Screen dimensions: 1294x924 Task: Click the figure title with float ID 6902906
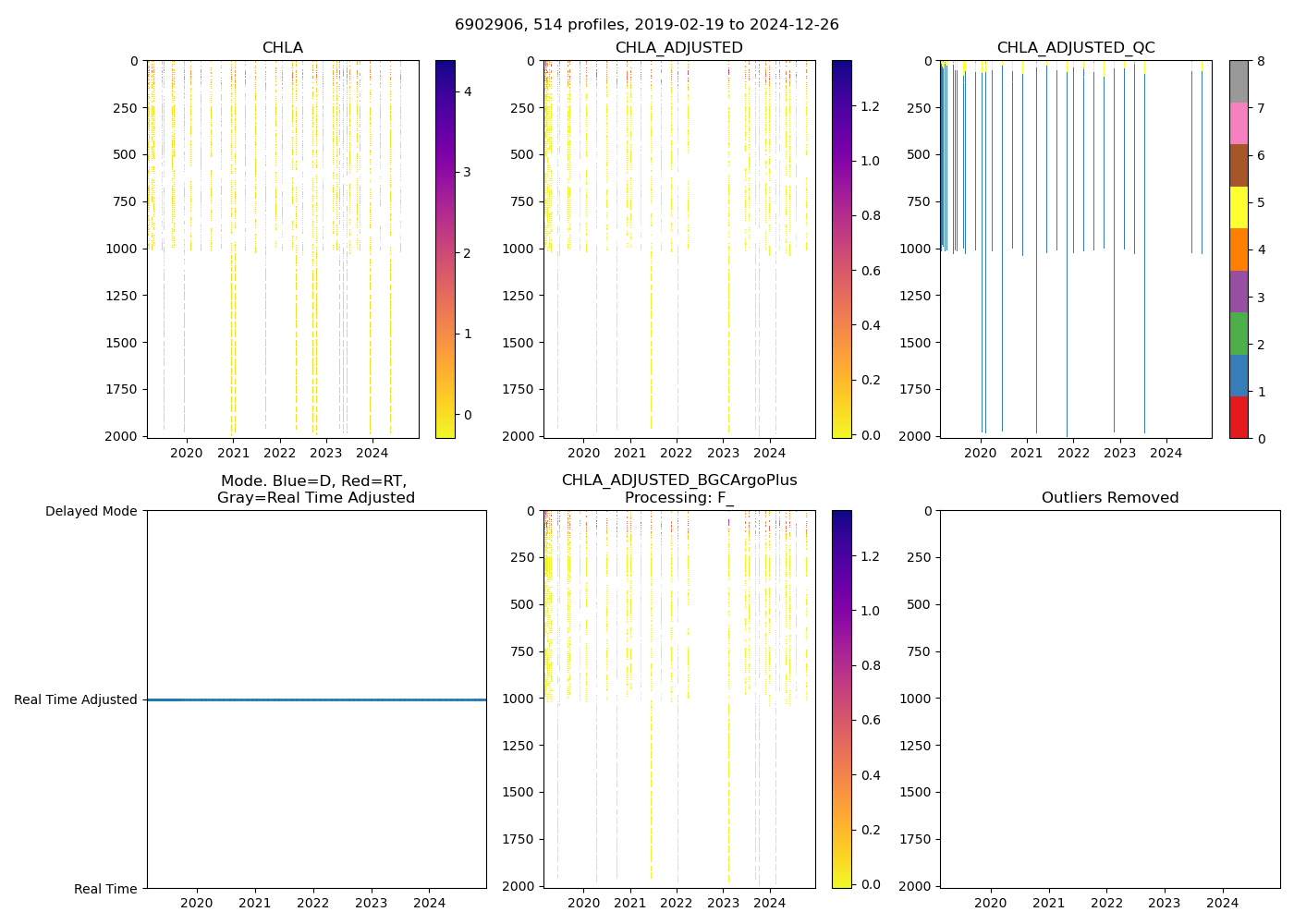tap(647, 25)
